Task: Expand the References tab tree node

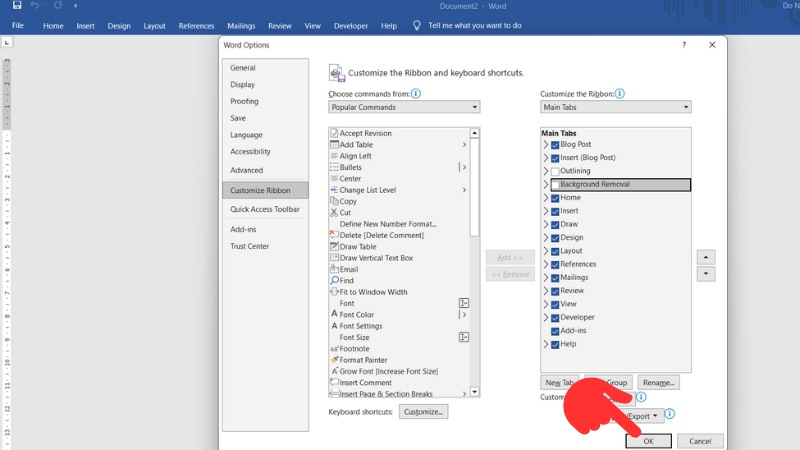Action: (x=546, y=264)
